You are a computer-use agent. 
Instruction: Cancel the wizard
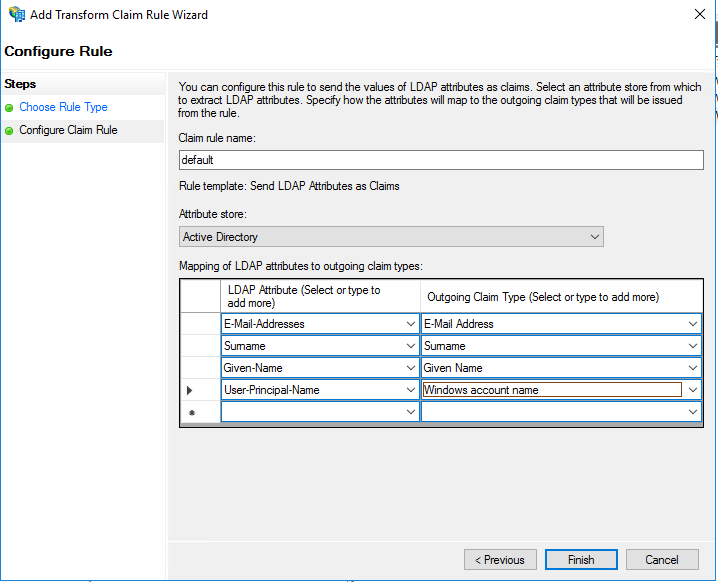coord(662,560)
